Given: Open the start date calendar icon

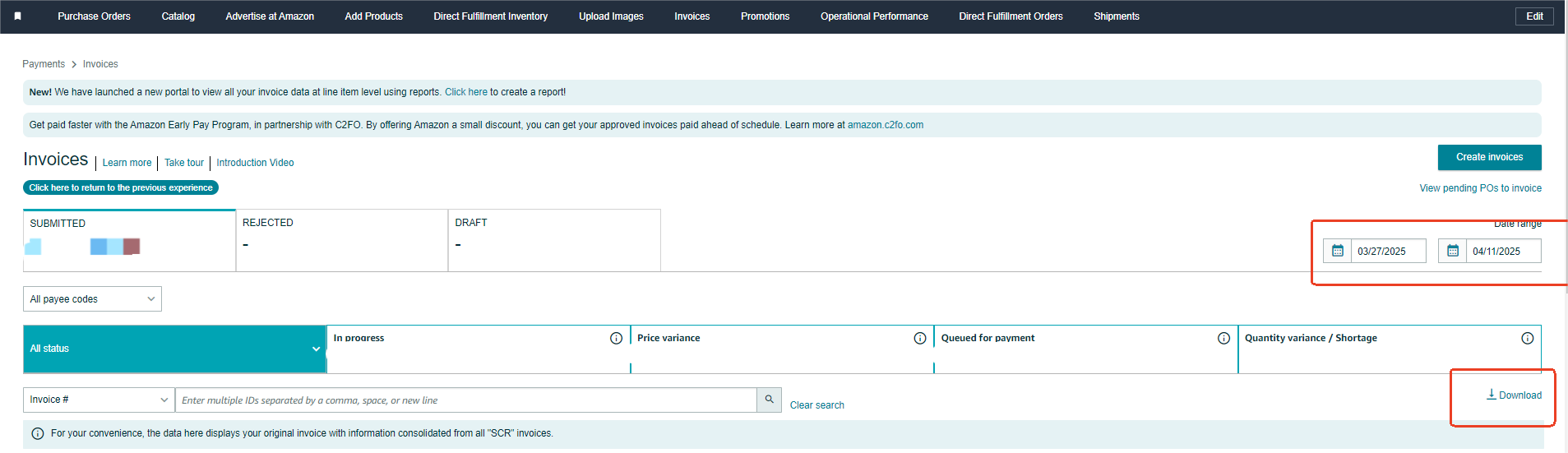Looking at the screenshot, I should pyautogui.click(x=1337, y=251).
